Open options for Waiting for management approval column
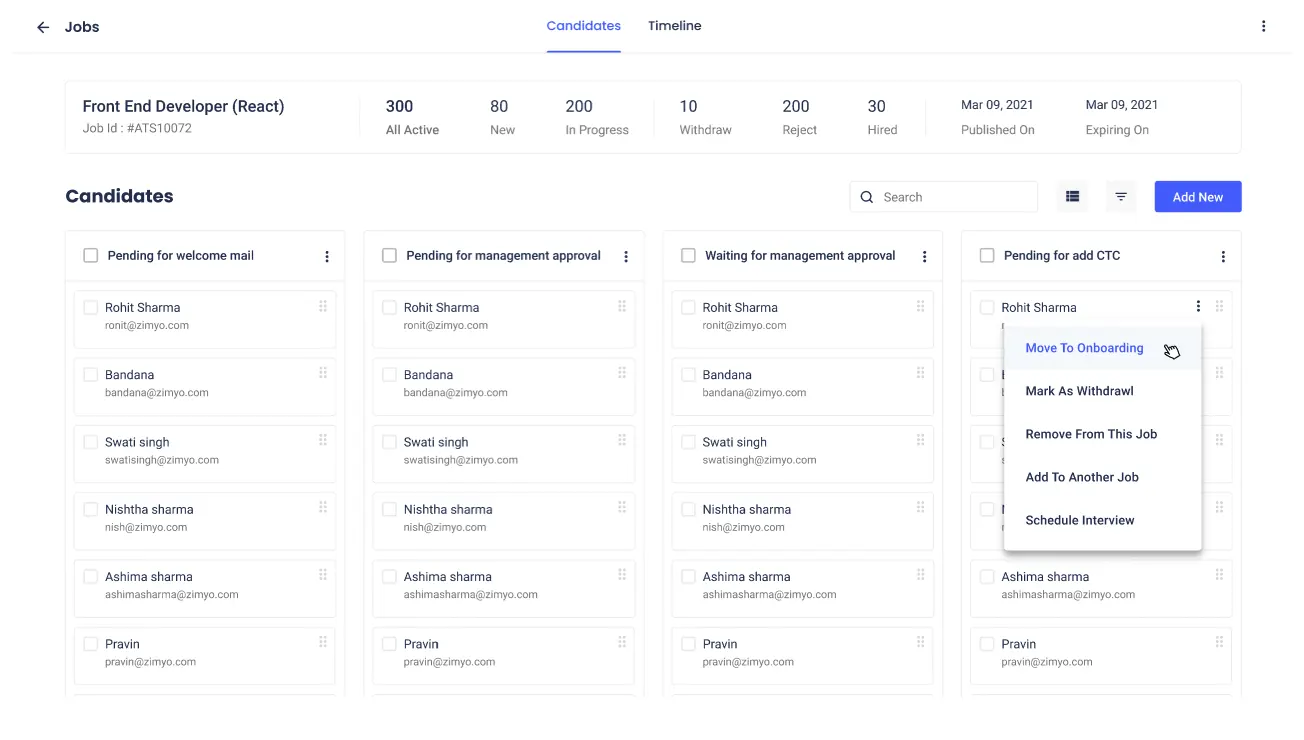Viewport: 1304px width, 740px height. point(924,257)
